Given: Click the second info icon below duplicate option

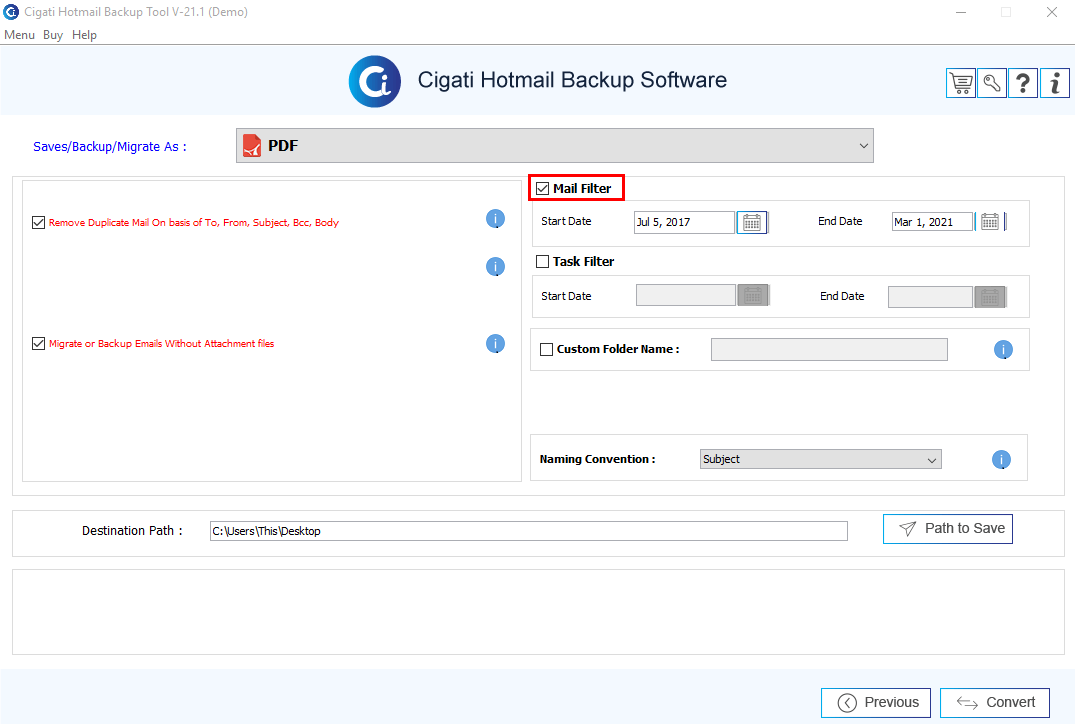Looking at the screenshot, I should point(496,267).
